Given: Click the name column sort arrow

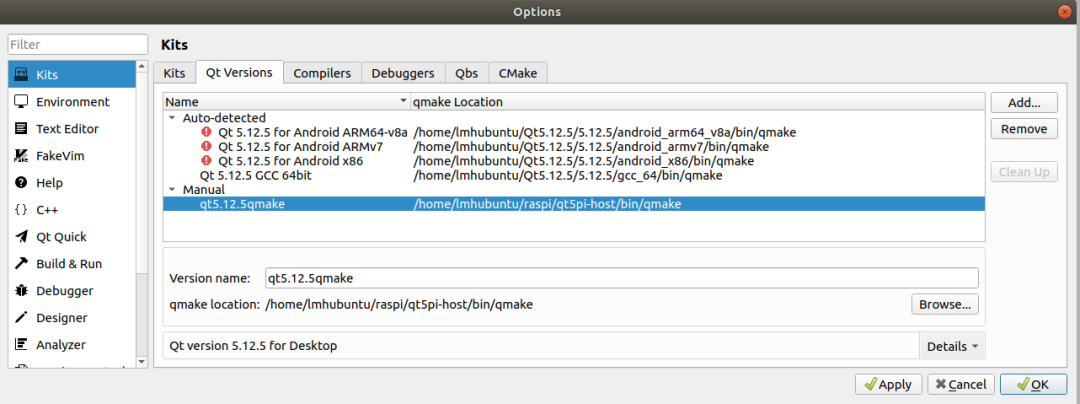Looking at the screenshot, I should (x=403, y=102).
